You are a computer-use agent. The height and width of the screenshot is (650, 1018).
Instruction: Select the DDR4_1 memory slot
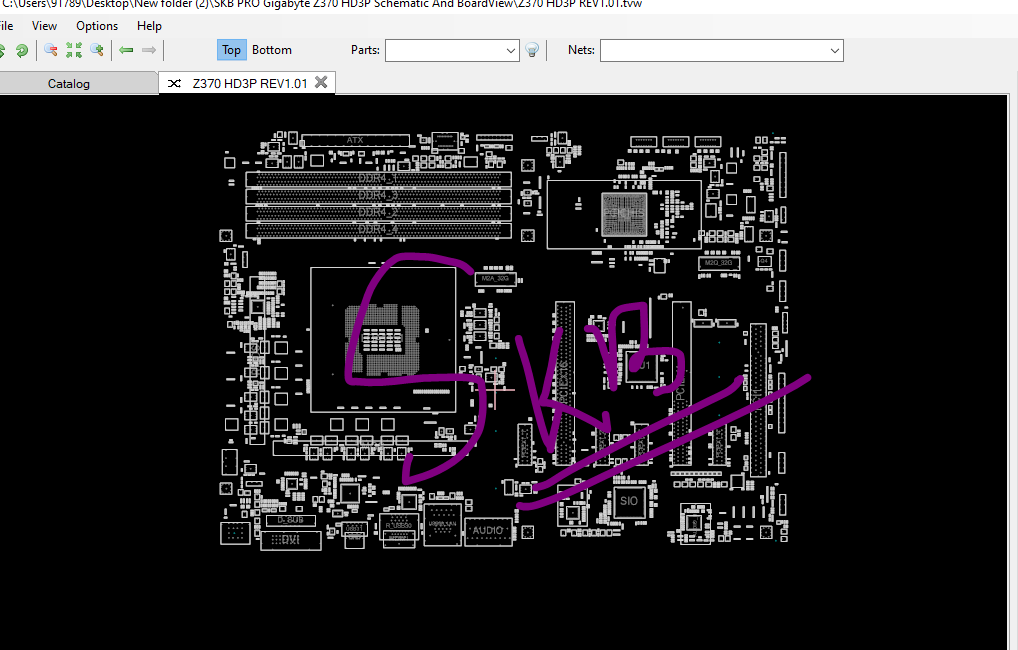click(x=378, y=179)
